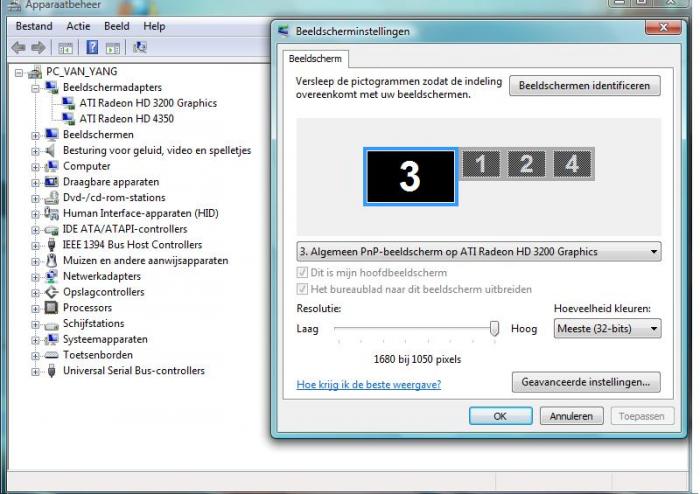Close the Beeldscherminstellingen dialog
The image size is (700, 494).
(663, 28)
